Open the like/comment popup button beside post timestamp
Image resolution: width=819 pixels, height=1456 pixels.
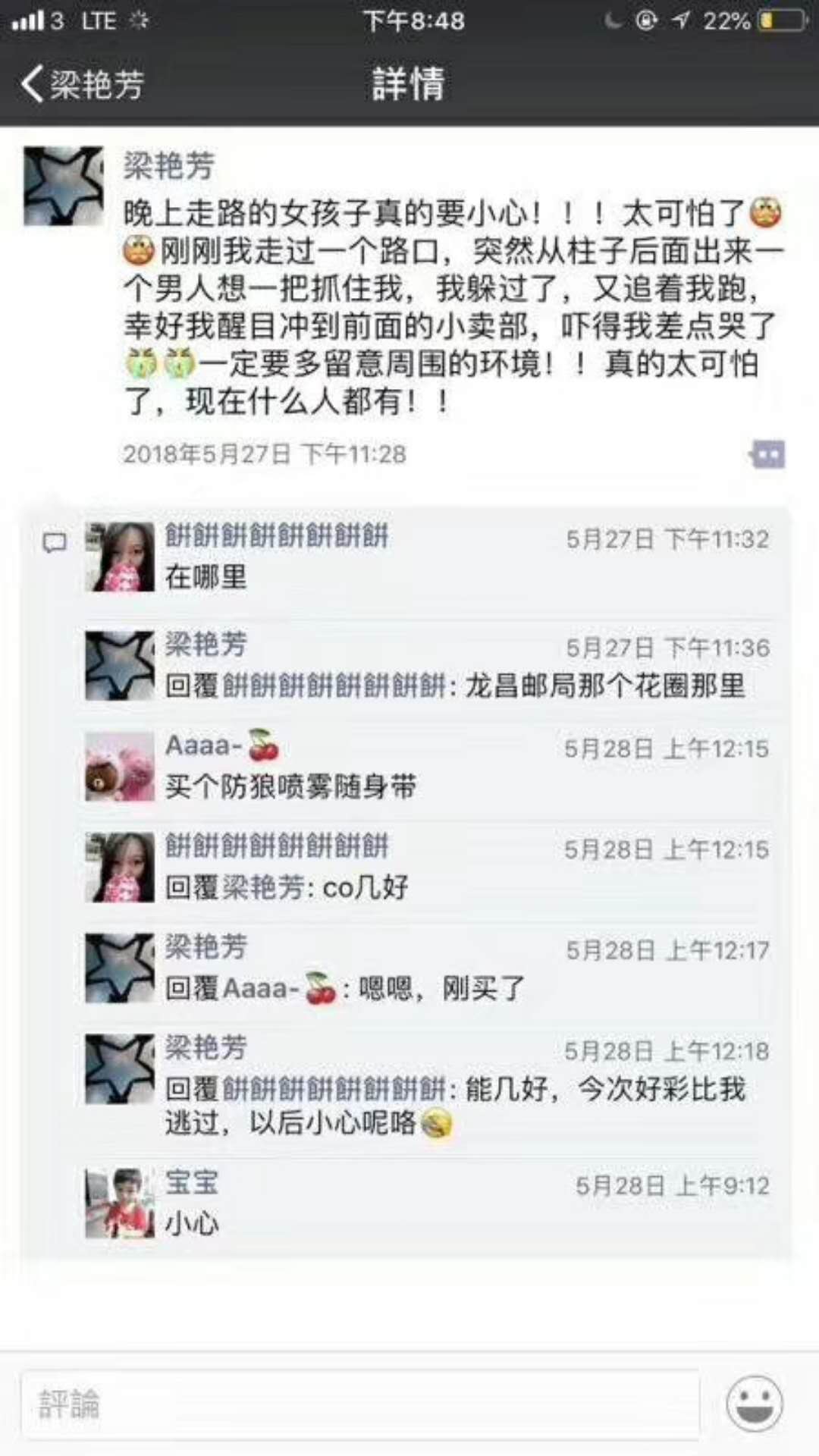point(767,454)
